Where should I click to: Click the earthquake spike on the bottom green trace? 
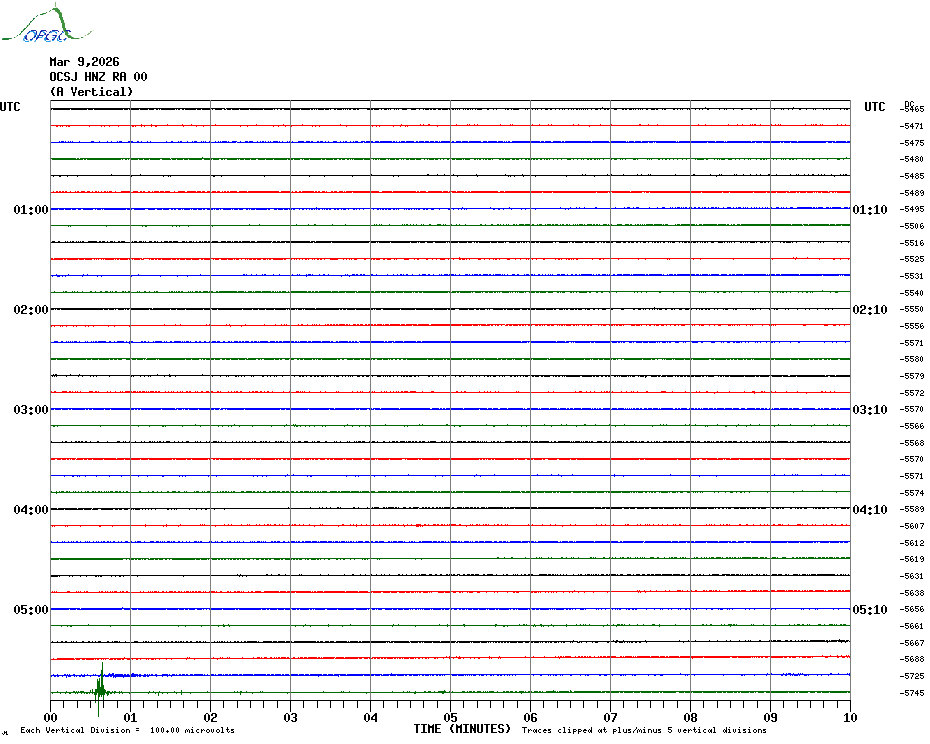point(100,687)
